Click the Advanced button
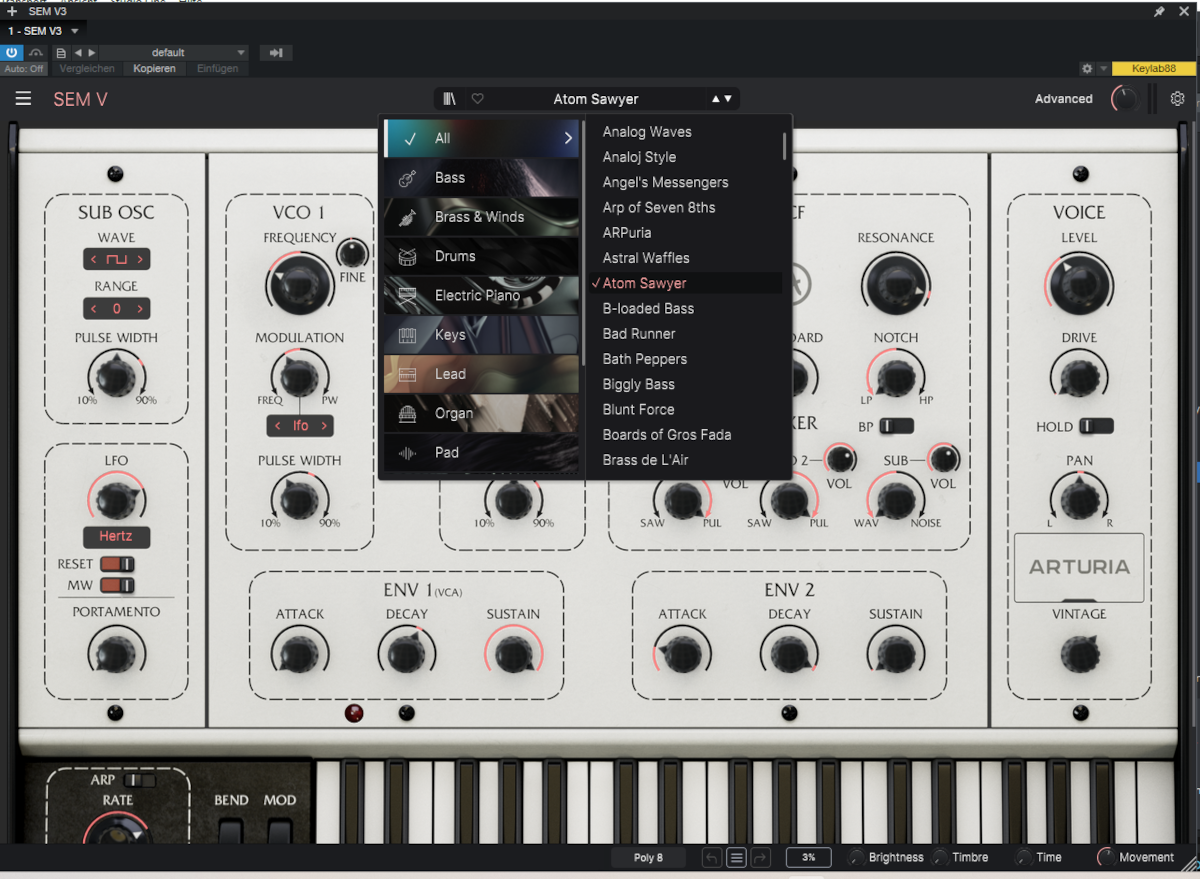 point(1063,99)
